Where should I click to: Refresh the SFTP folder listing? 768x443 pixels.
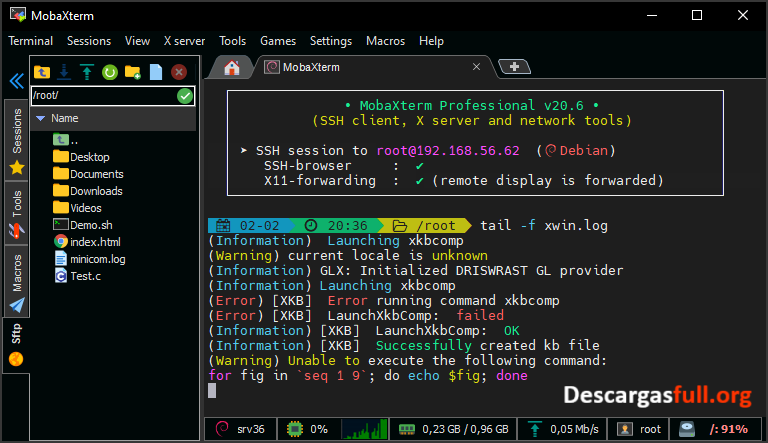[x=110, y=72]
